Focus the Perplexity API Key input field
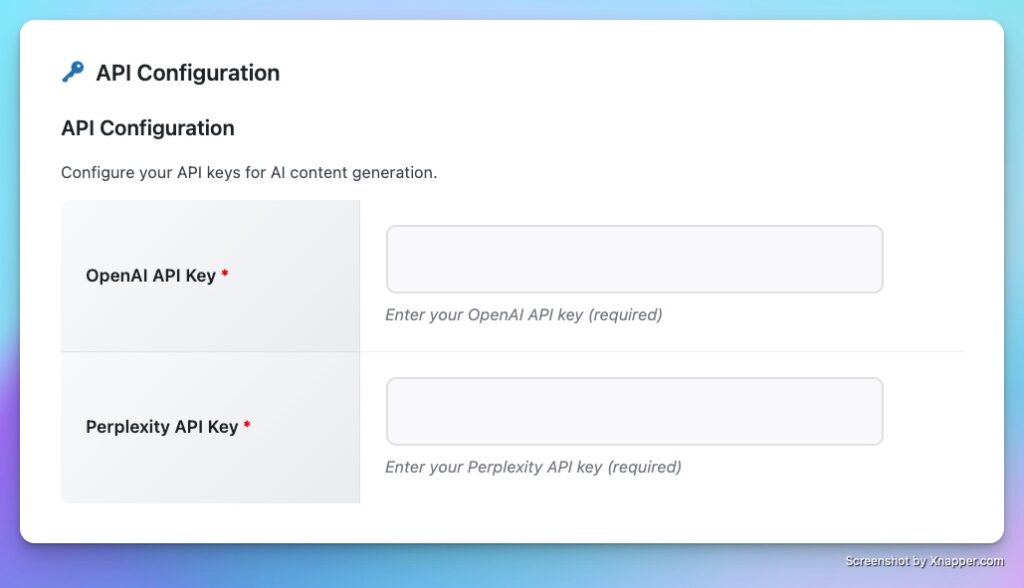1024x588 pixels. tap(634, 411)
